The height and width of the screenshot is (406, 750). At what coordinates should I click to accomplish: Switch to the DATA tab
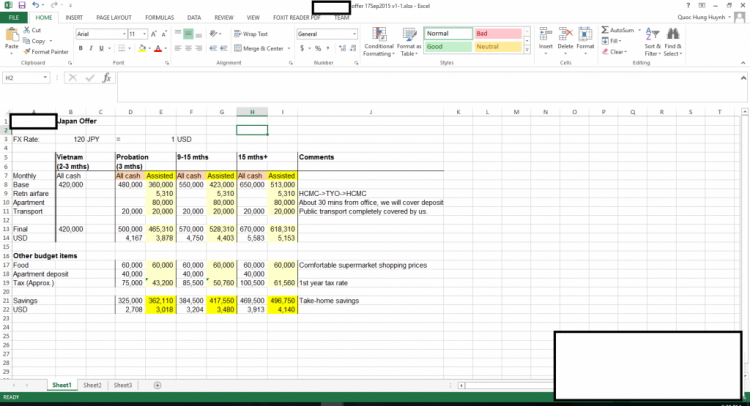tap(194, 18)
